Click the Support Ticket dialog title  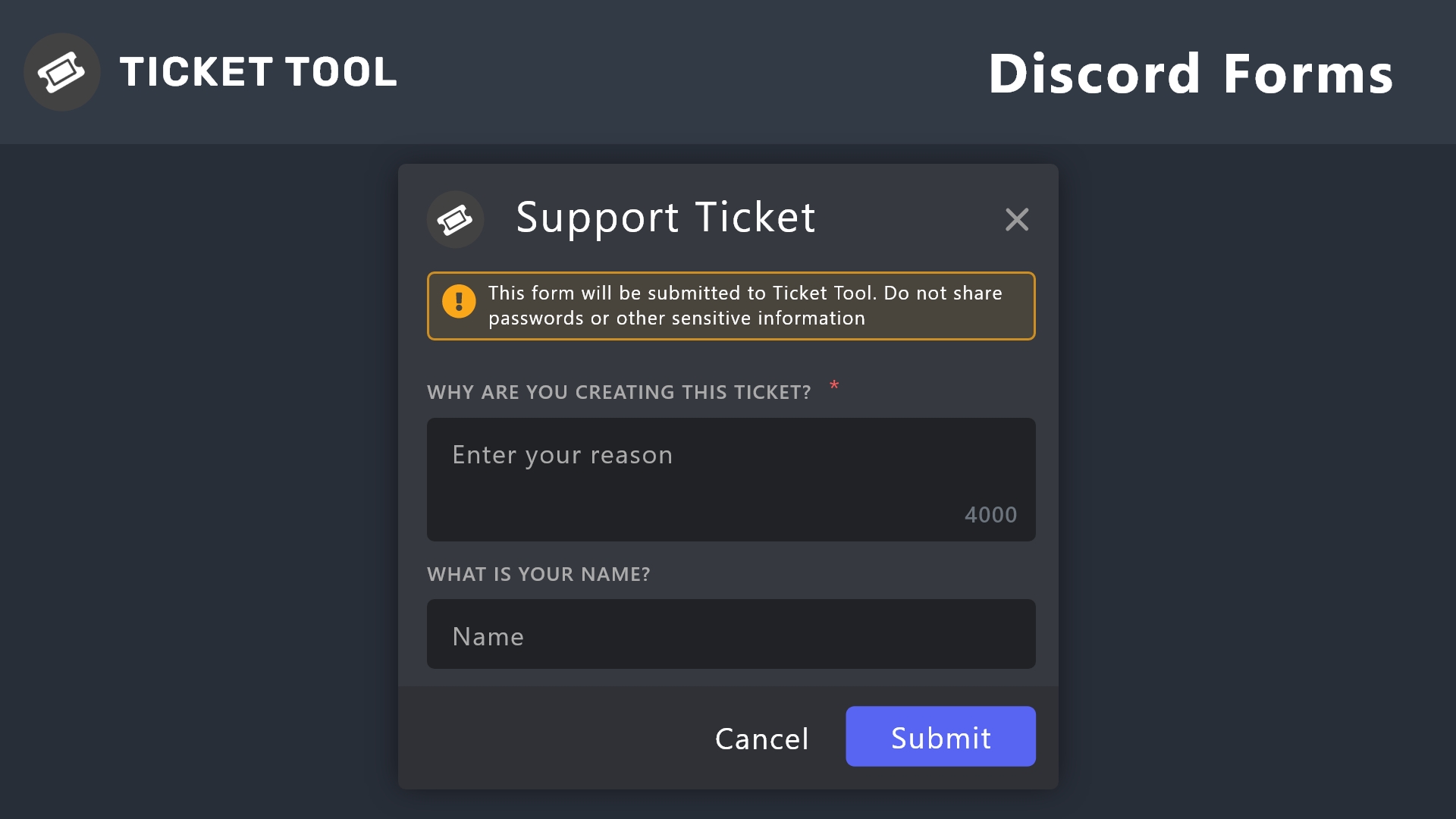coord(665,218)
